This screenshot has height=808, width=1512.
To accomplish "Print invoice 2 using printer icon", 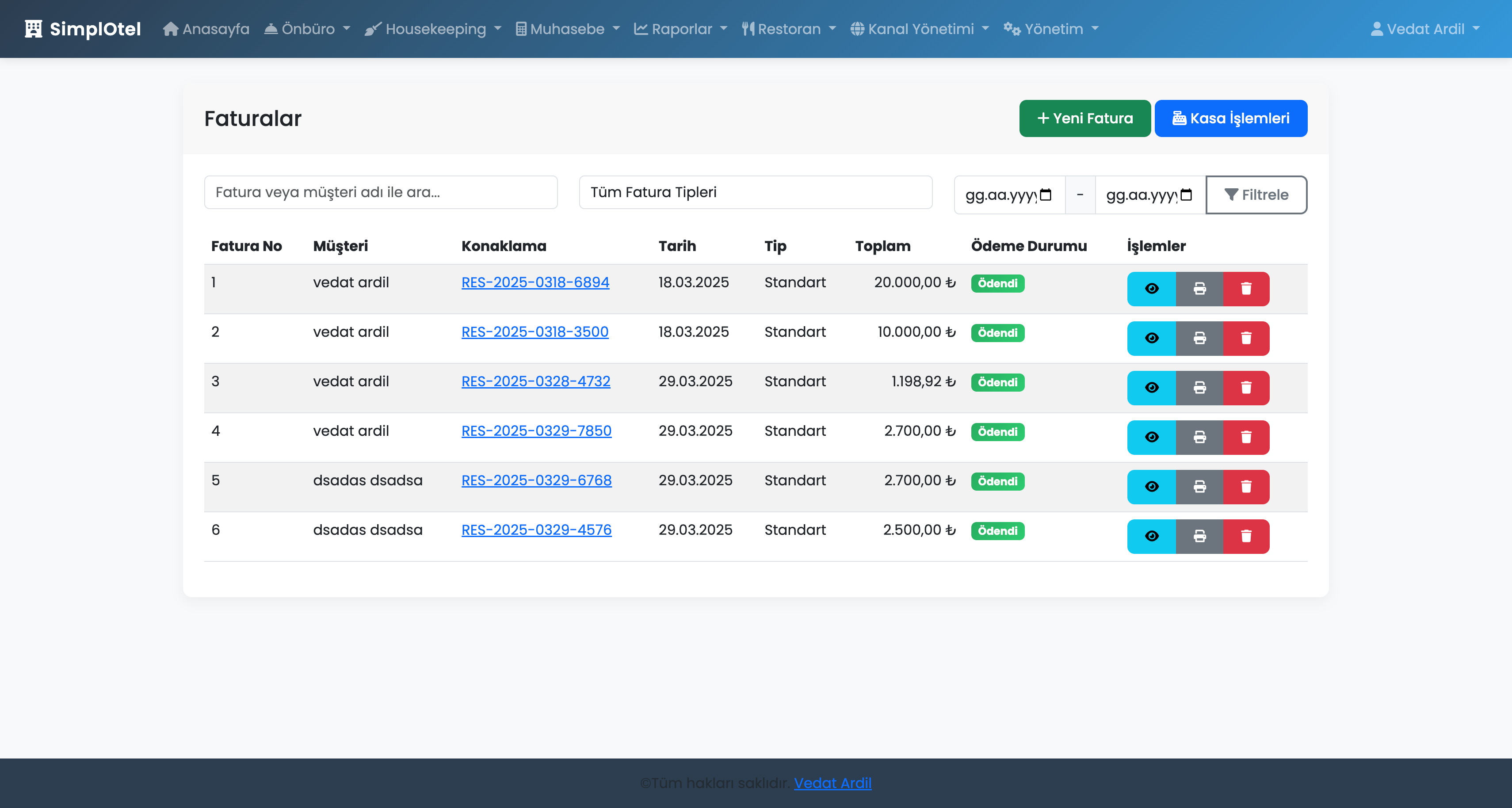I will tap(1199, 338).
